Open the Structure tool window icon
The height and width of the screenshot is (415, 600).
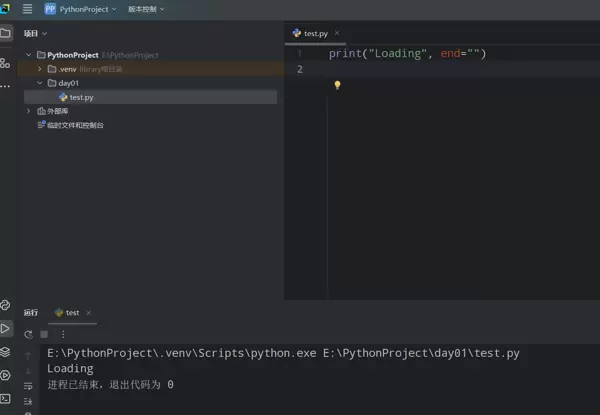(6, 63)
